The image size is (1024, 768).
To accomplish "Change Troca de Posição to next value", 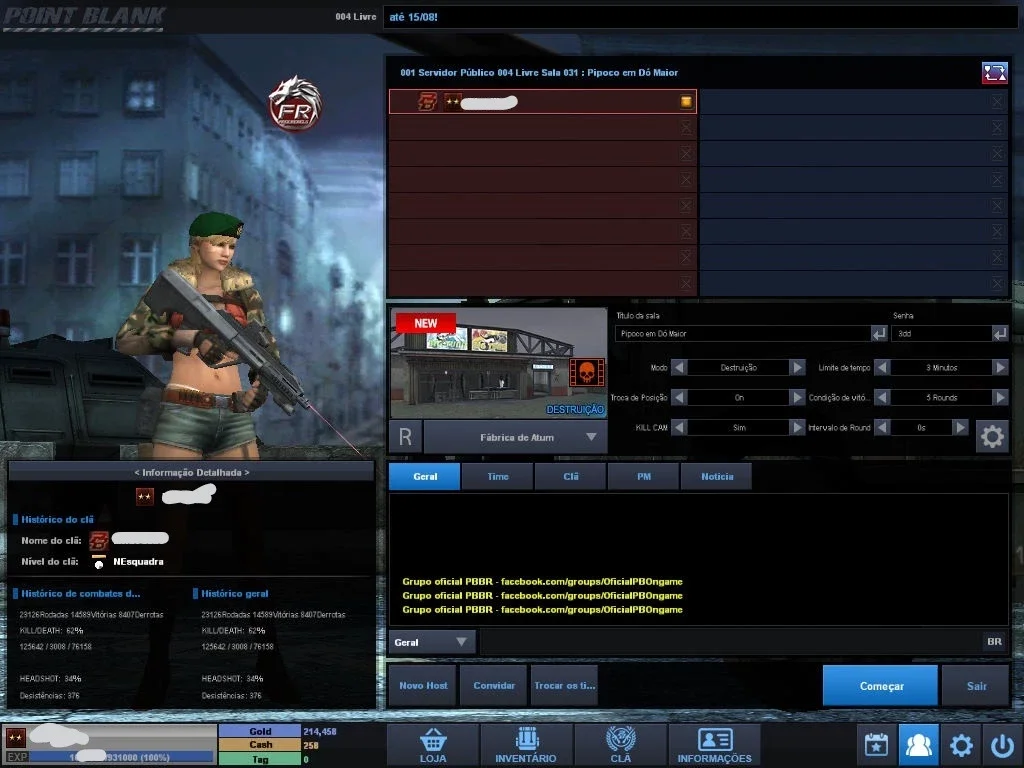I will (797, 397).
